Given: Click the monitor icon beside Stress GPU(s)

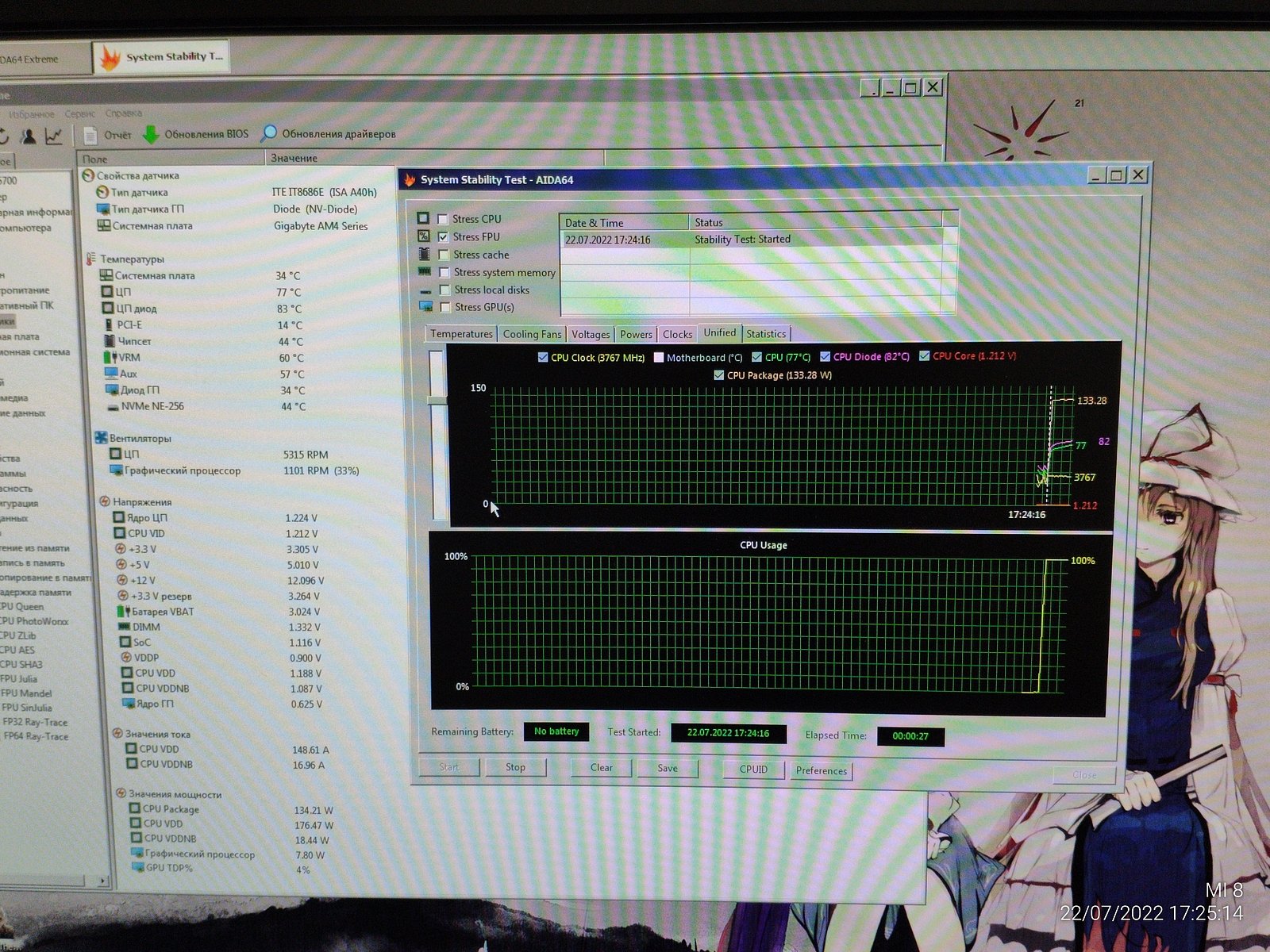Looking at the screenshot, I should coord(426,307).
